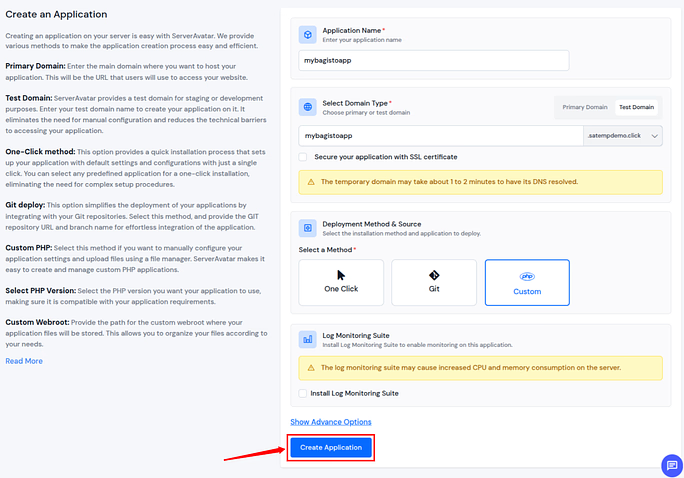Focus the test domain name input field
This screenshot has height=478, width=684.
click(x=441, y=136)
